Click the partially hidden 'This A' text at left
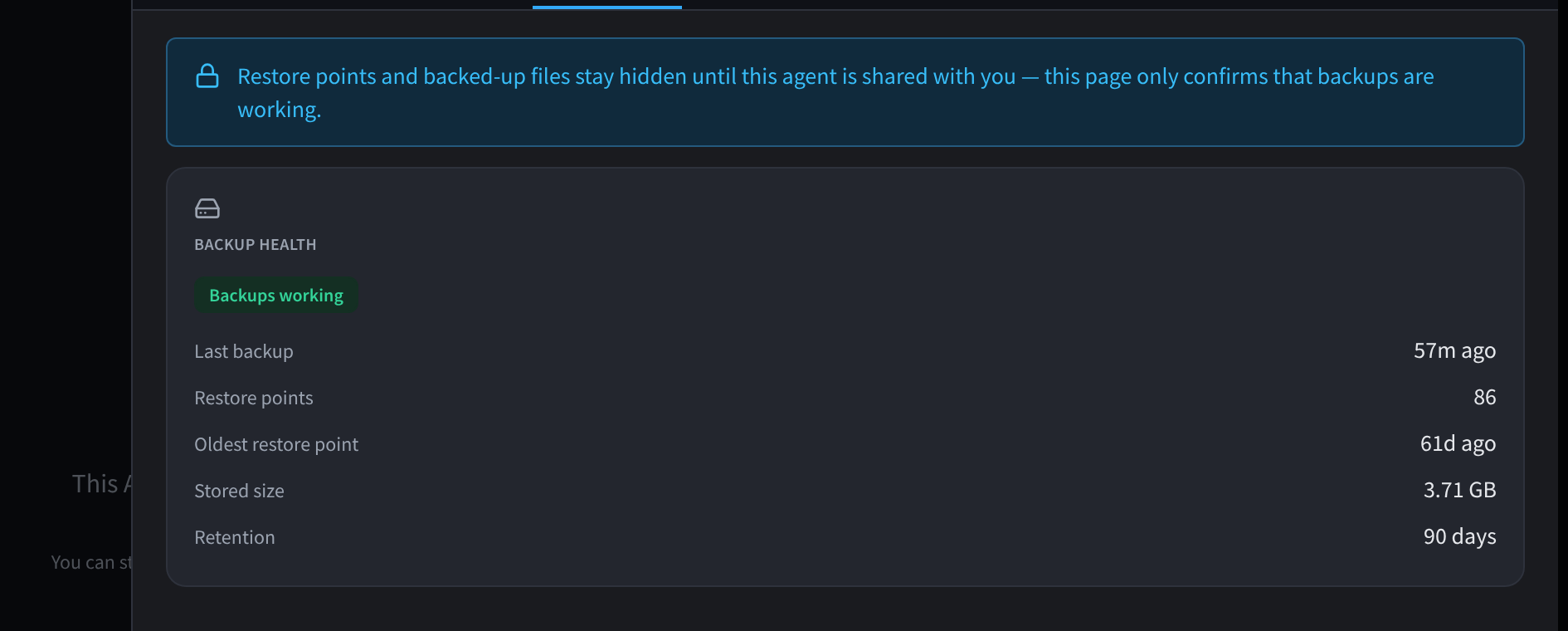Screen dimensions: 1568x631 pos(102,484)
